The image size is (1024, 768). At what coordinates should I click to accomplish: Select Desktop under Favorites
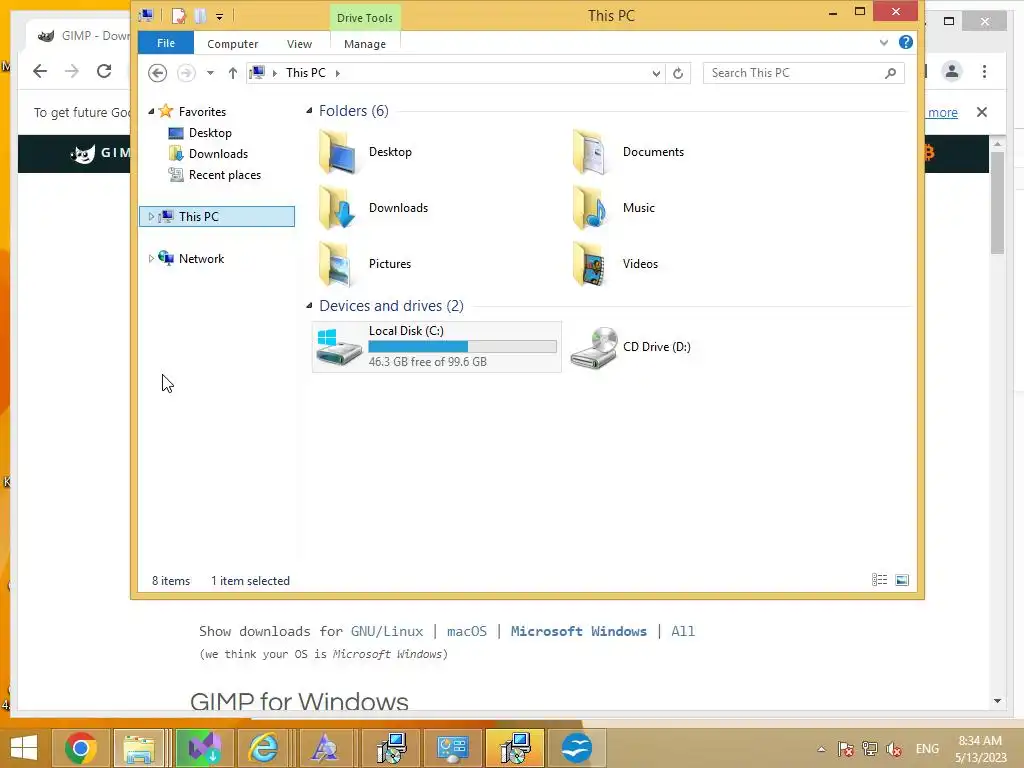pos(210,133)
